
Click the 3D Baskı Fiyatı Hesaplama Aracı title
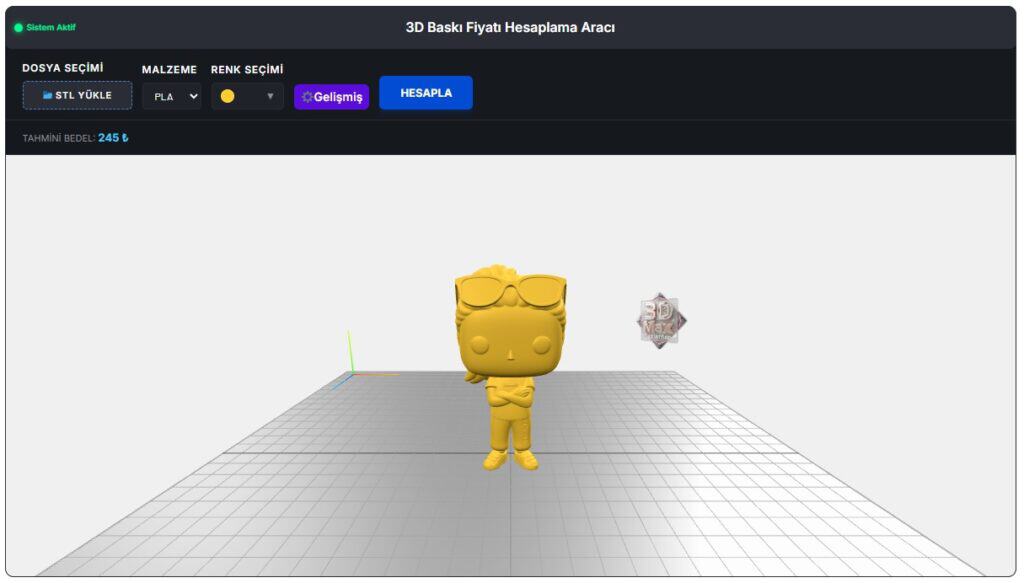tap(510, 27)
